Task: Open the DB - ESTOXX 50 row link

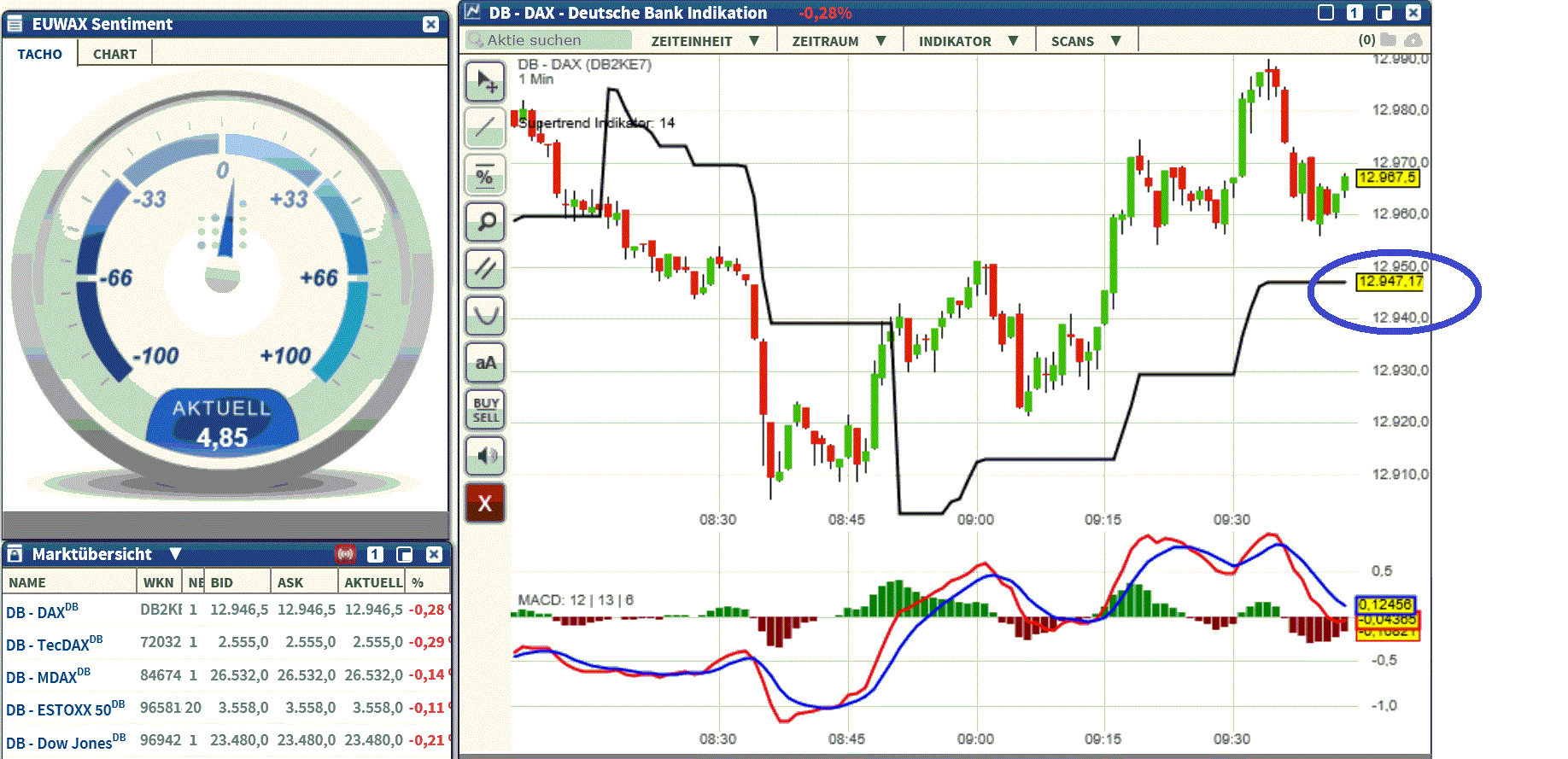Action: (x=65, y=709)
